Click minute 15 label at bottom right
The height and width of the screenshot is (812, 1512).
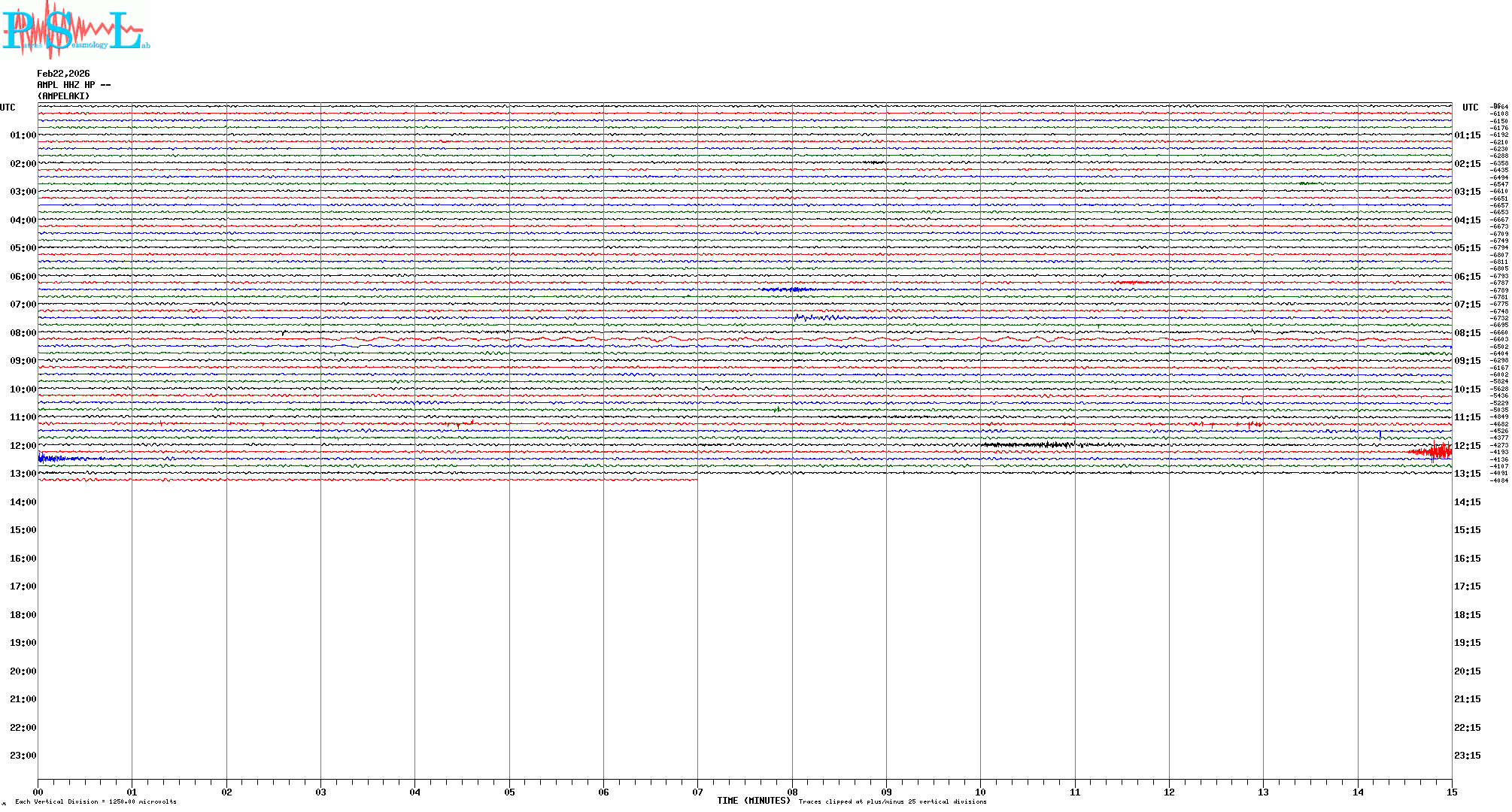1451,792
